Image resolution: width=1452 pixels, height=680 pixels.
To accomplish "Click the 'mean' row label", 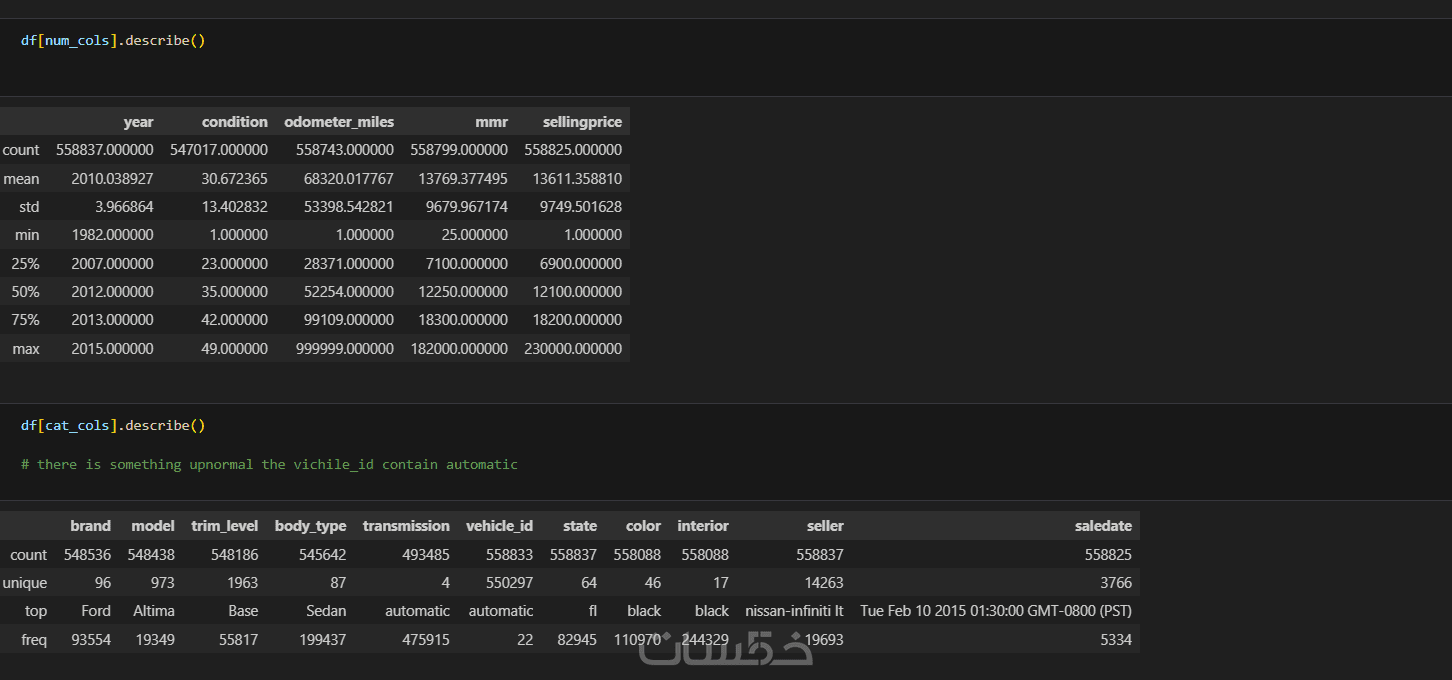I will 21,179.
